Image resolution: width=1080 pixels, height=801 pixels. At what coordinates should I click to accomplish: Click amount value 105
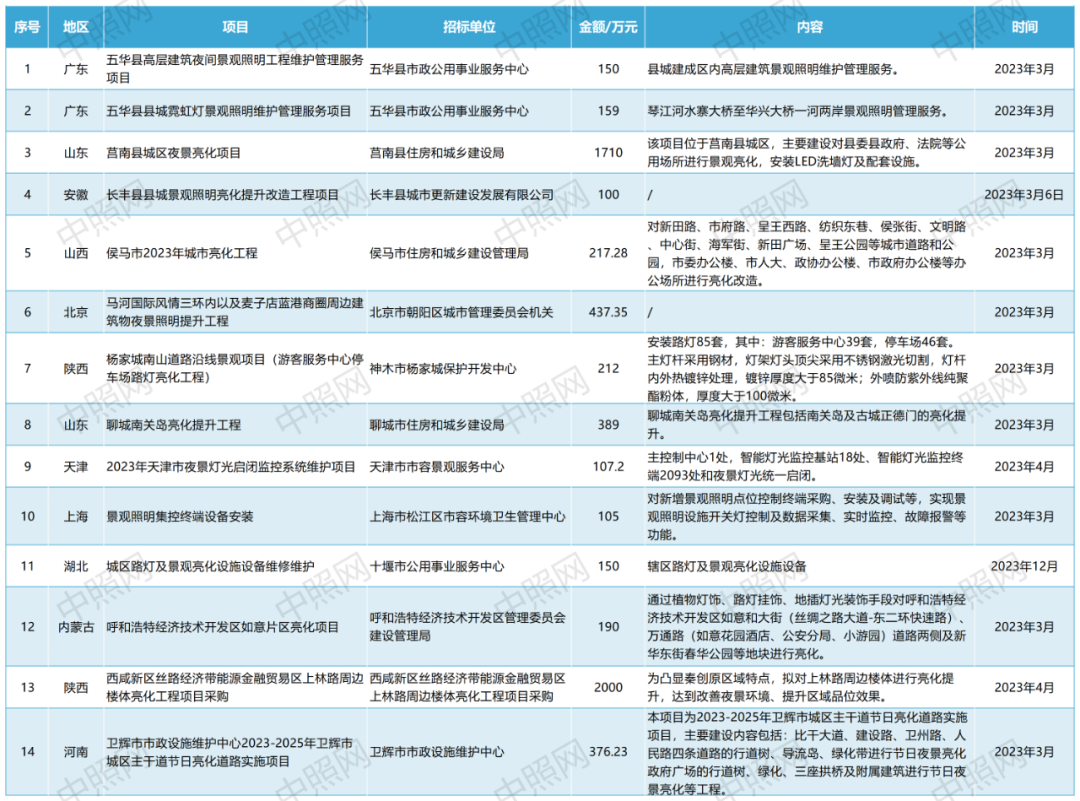click(608, 517)
